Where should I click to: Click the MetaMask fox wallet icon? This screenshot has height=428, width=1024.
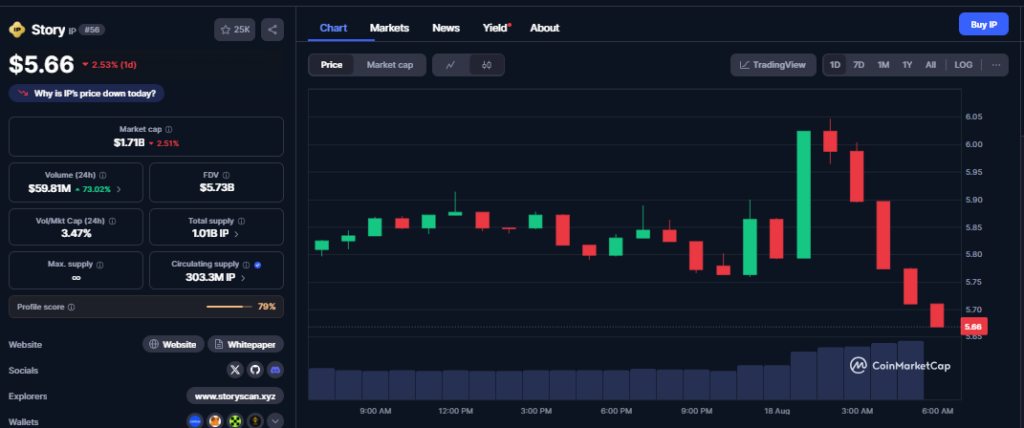pos(215,421)
